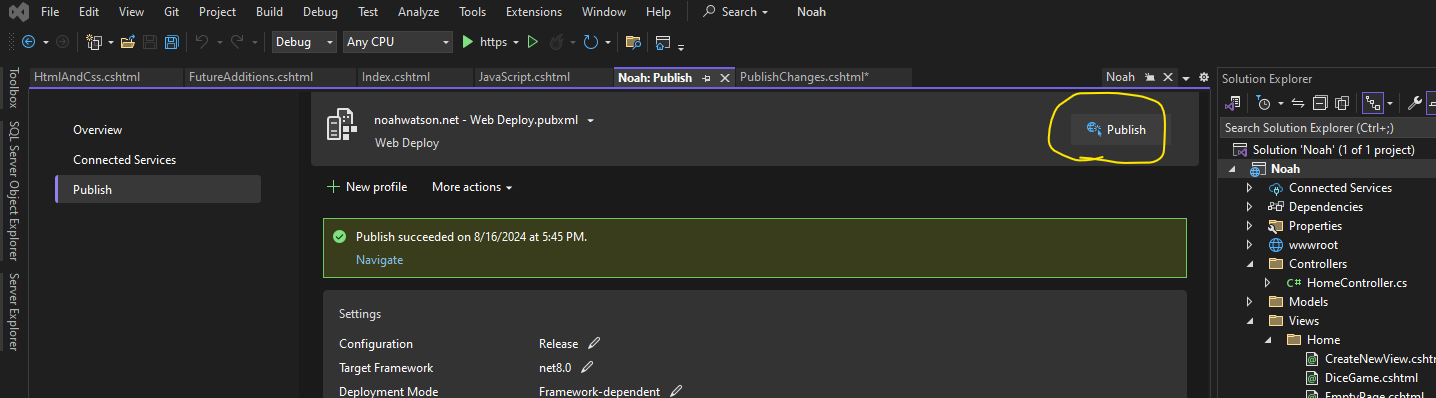
Task: Collapse the Controllers folder
Action: pos(1249,264)
